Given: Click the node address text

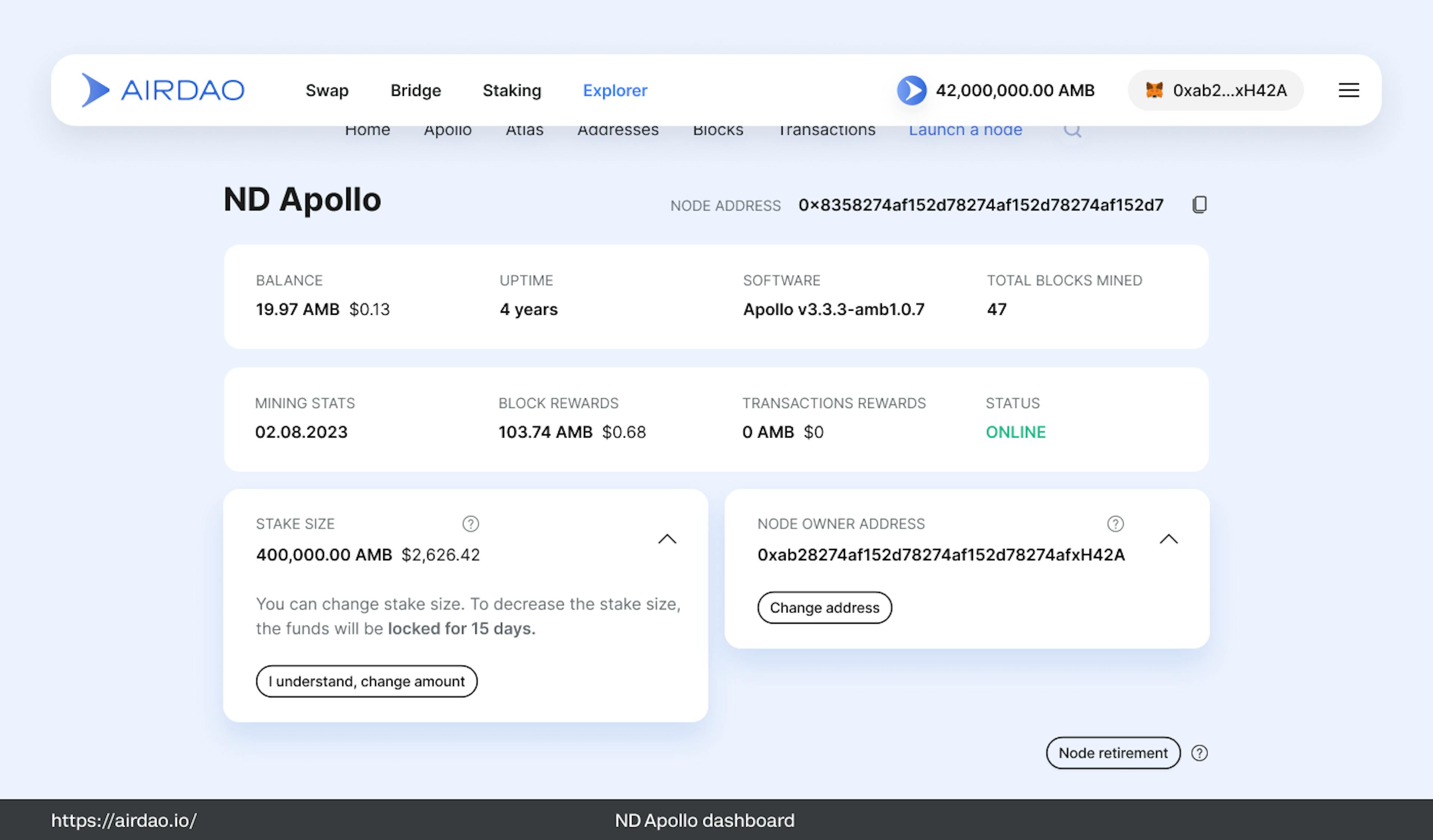Looking at the screenshot, I should pos(980,205).
